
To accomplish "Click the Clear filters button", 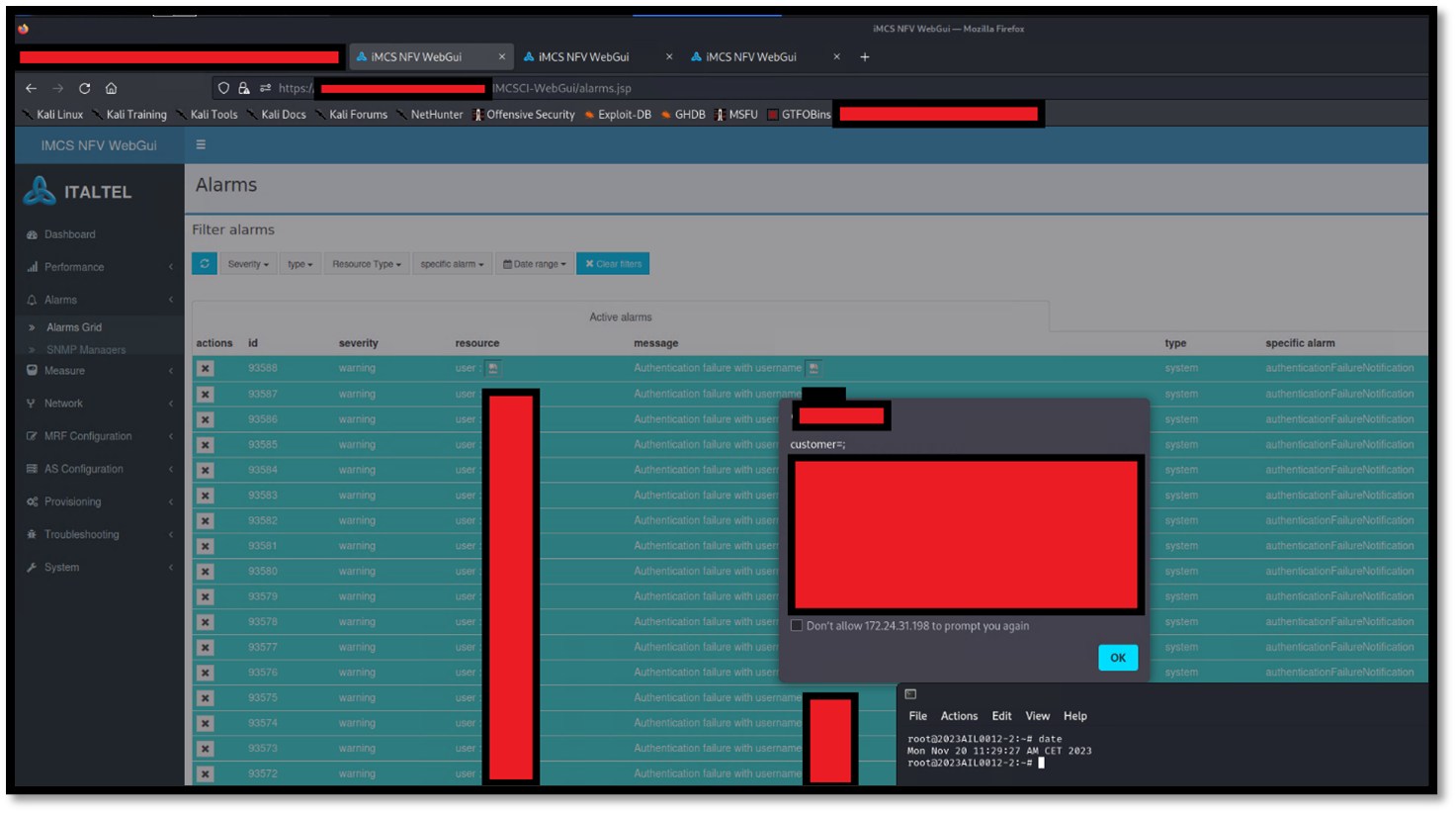I will [613, 264].
